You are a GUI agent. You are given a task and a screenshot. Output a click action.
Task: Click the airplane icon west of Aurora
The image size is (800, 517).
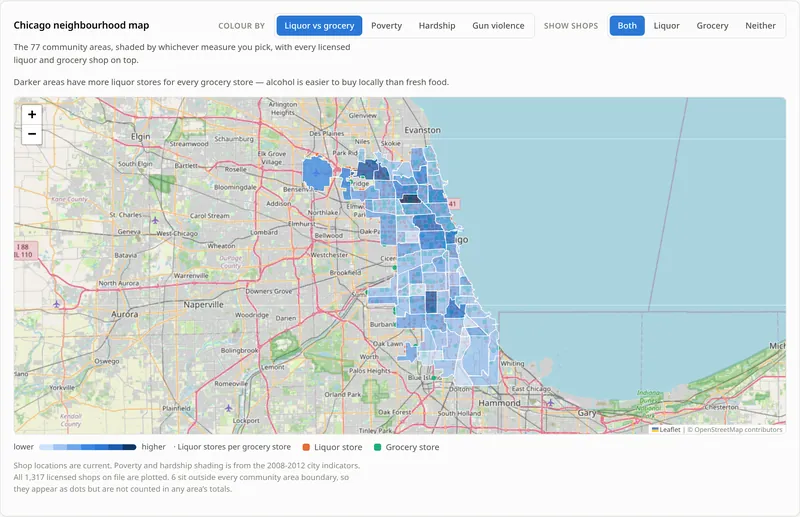tap(57, 304)
